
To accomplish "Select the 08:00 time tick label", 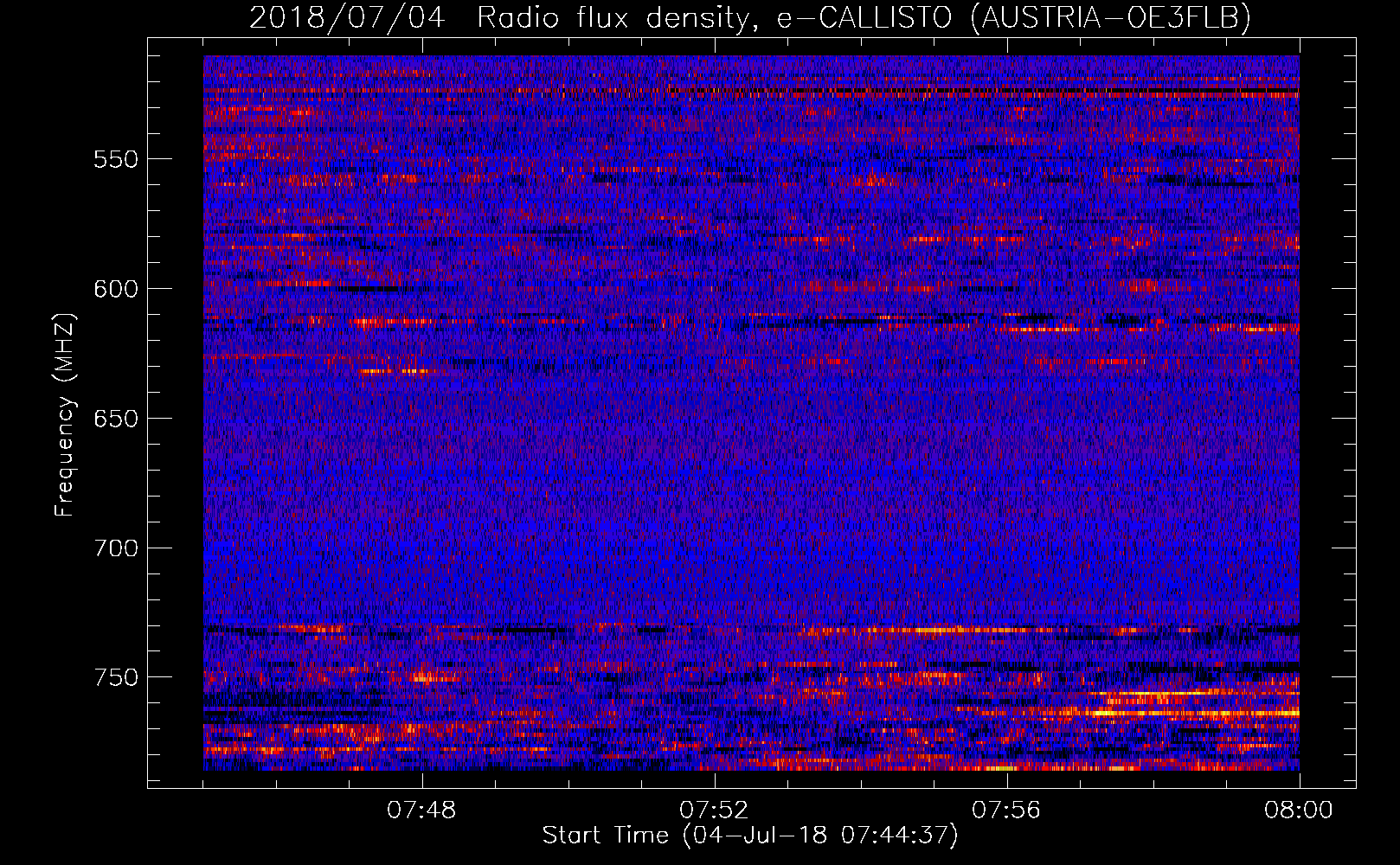I will point(1298,811).
